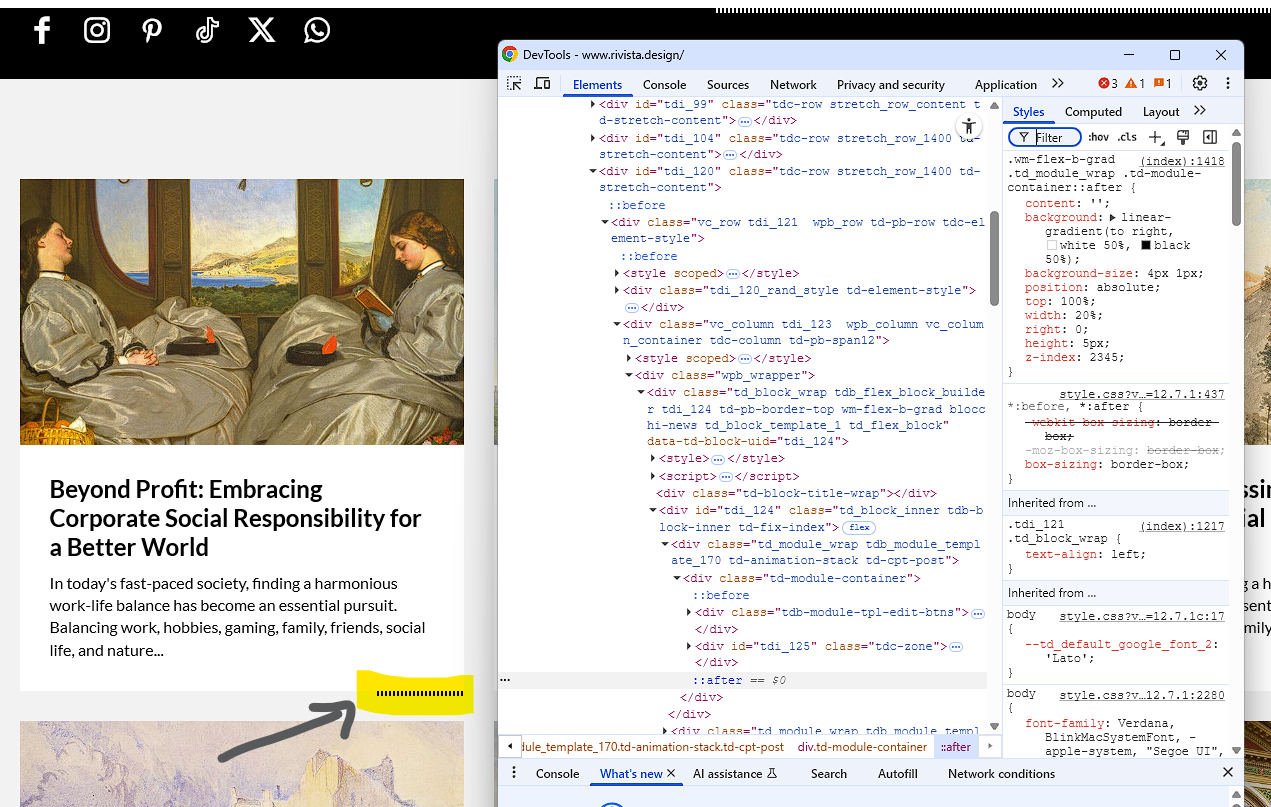This screenshot has width=1271, height=807.
Task: Switch to the Elements panel tab
Action: click(597, 84)
